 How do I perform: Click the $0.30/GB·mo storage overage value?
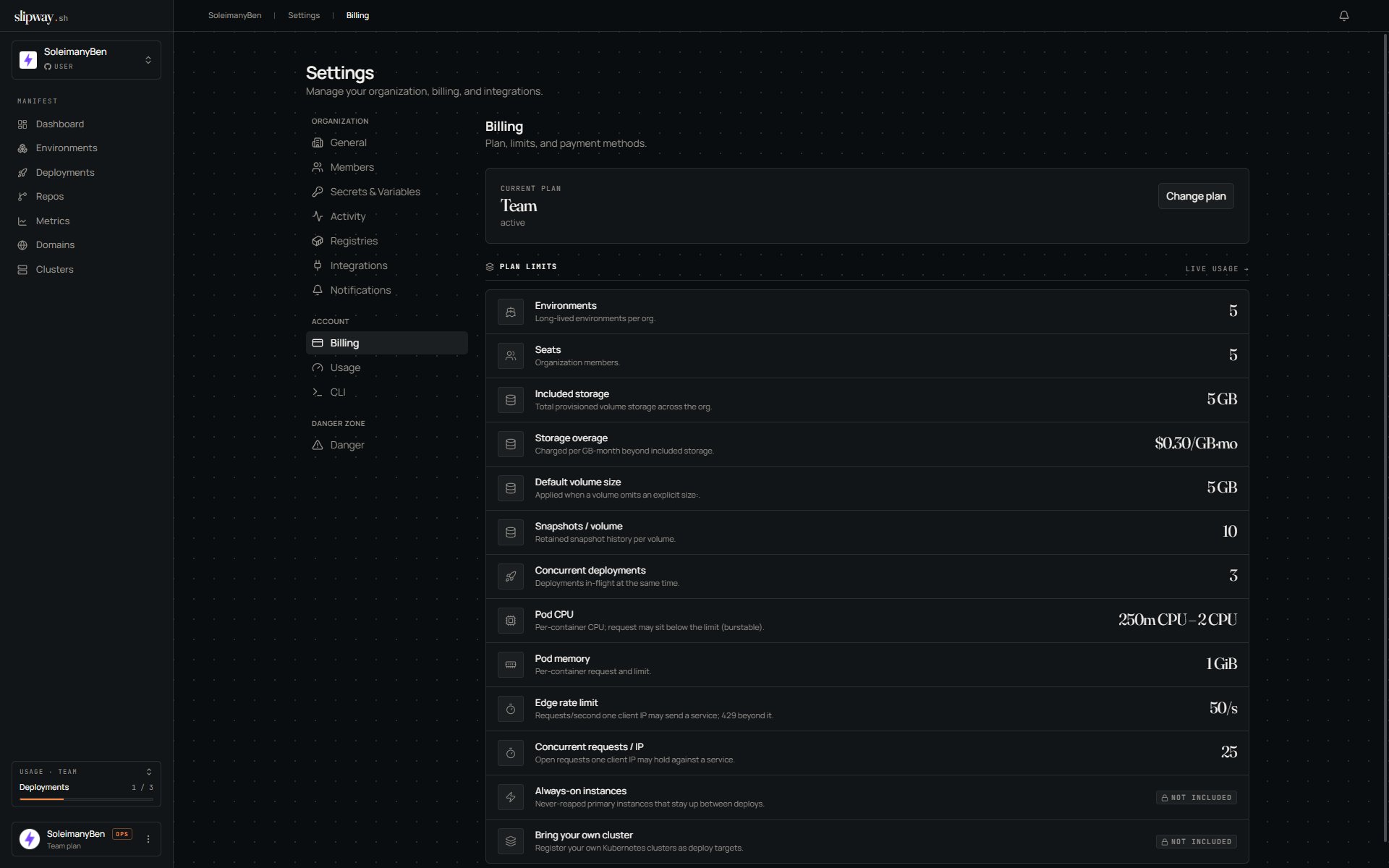click(x=1196, y=444)
